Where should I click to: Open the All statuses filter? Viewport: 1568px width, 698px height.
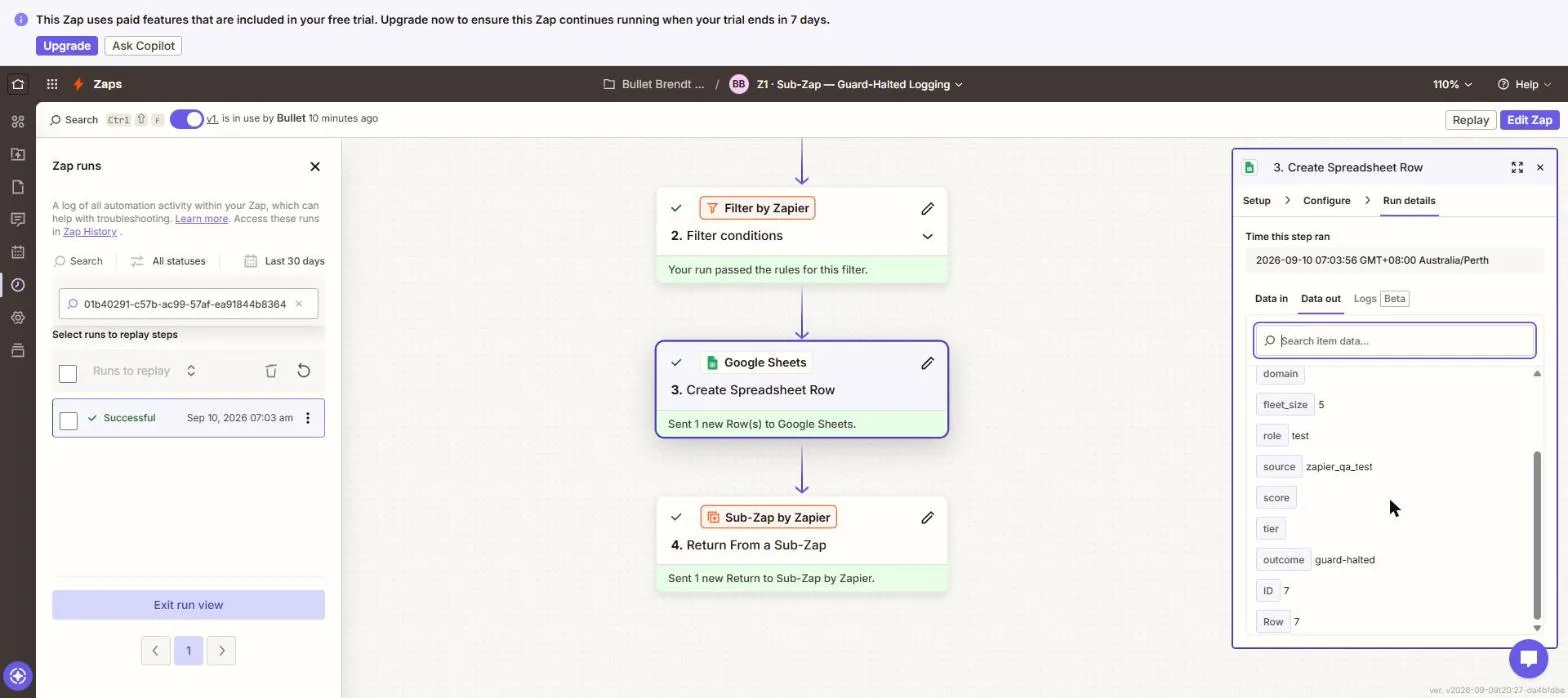[168, 261]
